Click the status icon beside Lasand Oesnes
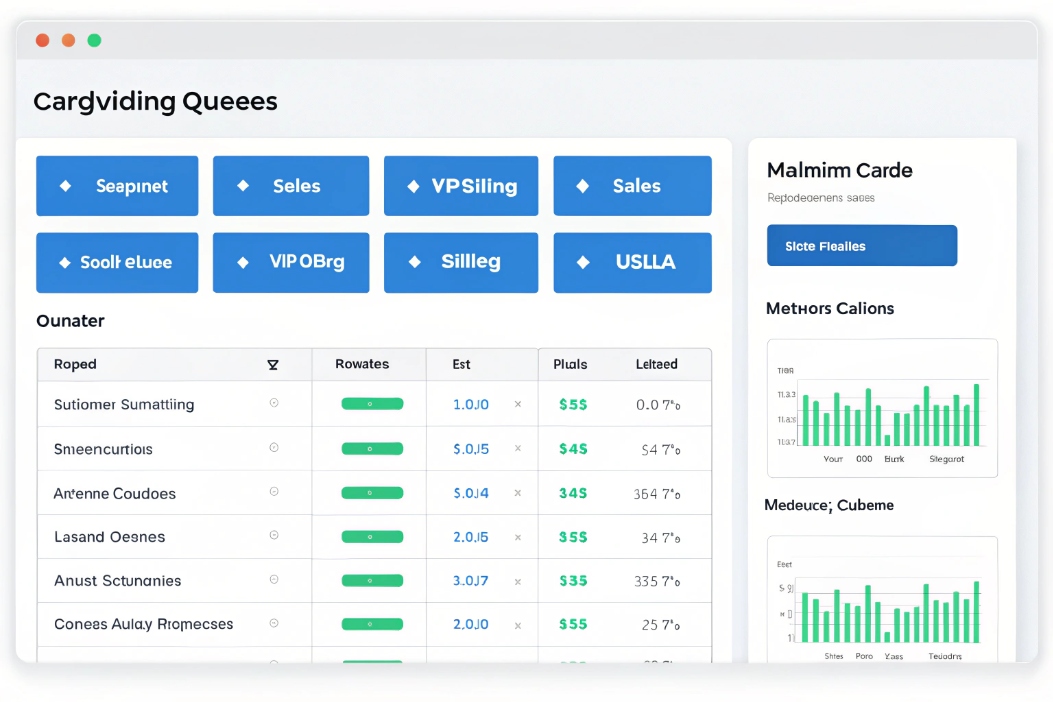1053x702 pixels. point(272,536)
